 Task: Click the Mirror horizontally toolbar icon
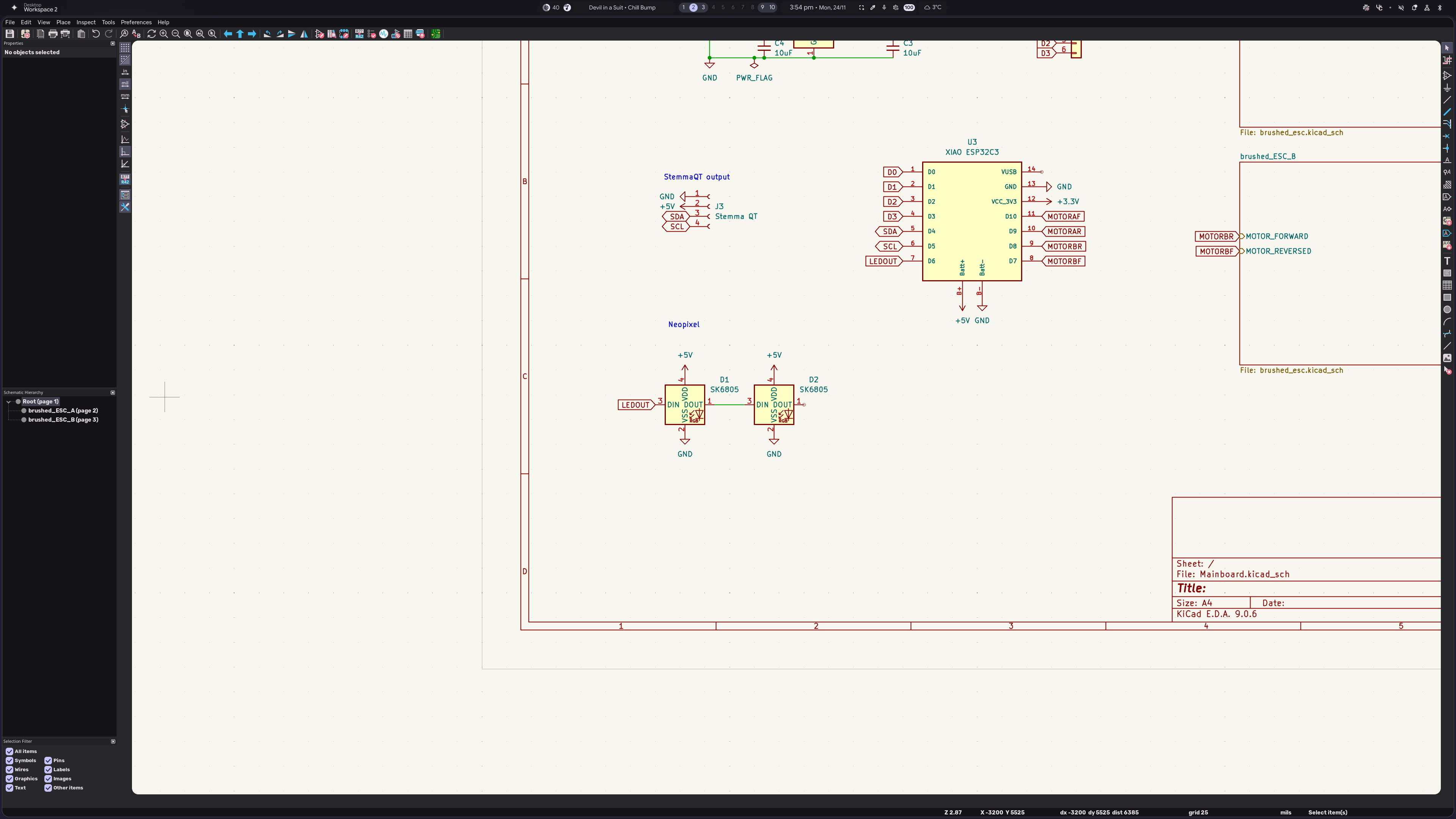[304, 34]
